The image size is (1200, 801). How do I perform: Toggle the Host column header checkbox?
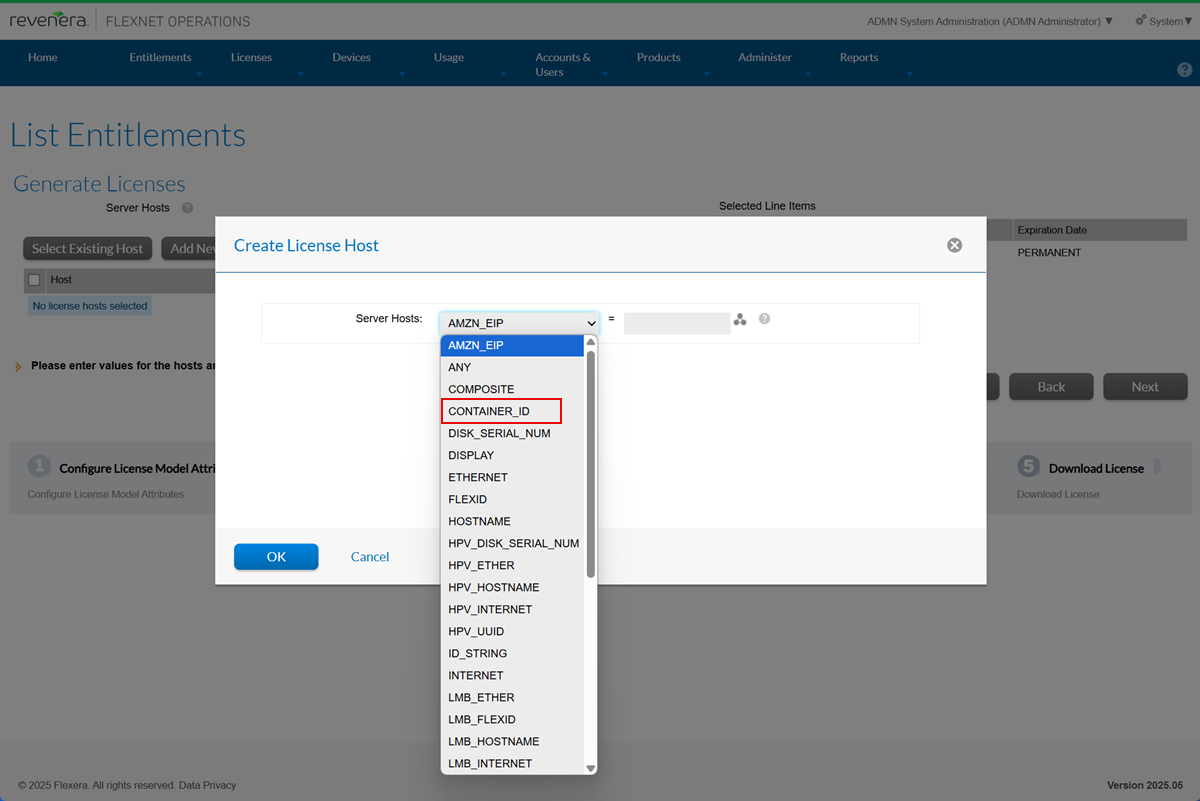pos(34,280)
